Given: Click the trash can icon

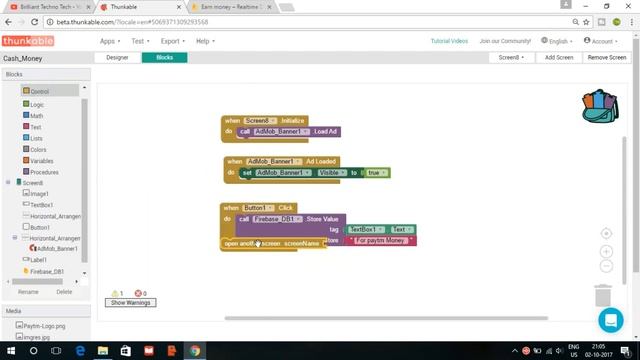Looking at the screenshot, I should (x=603, y=295).
